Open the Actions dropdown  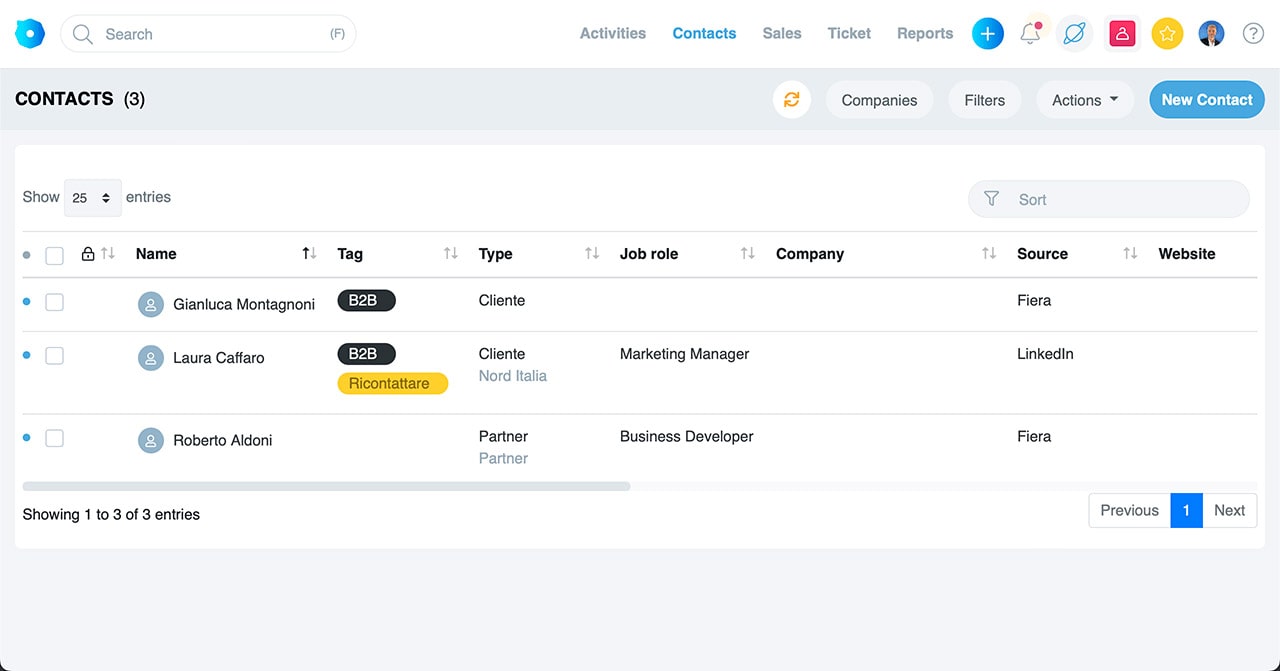tap(1084, 99)
